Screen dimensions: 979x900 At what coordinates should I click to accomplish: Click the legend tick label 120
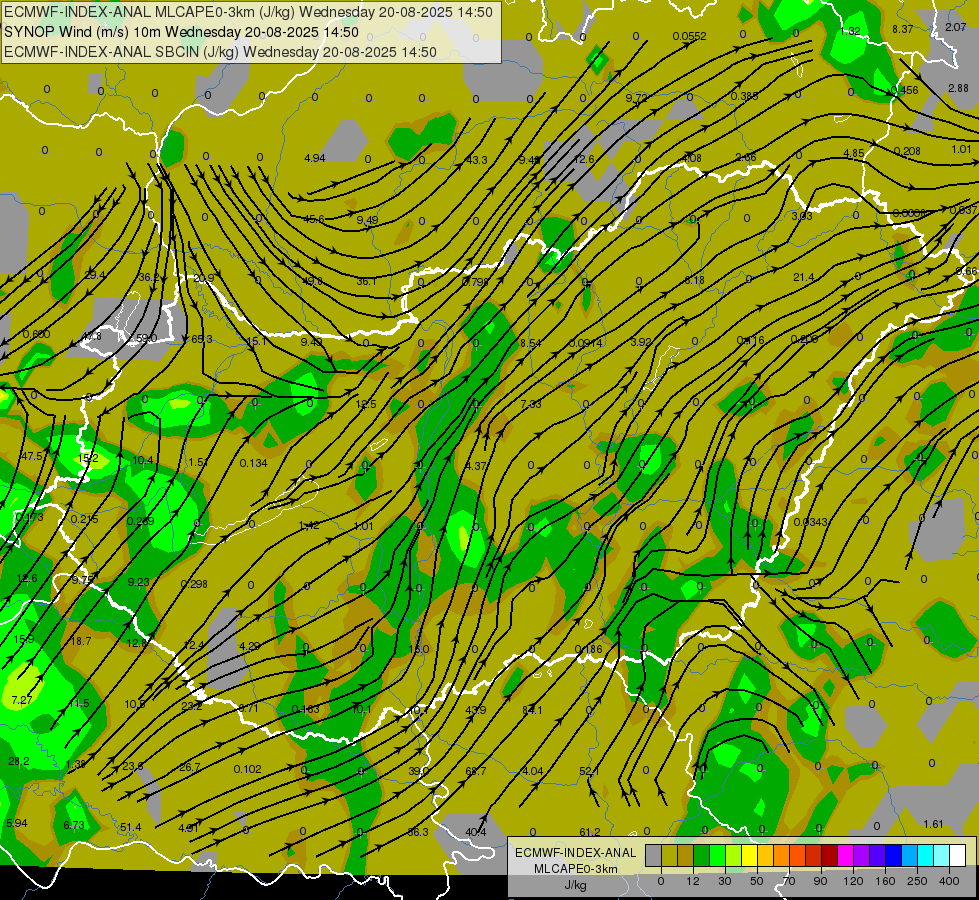[853, 881]
